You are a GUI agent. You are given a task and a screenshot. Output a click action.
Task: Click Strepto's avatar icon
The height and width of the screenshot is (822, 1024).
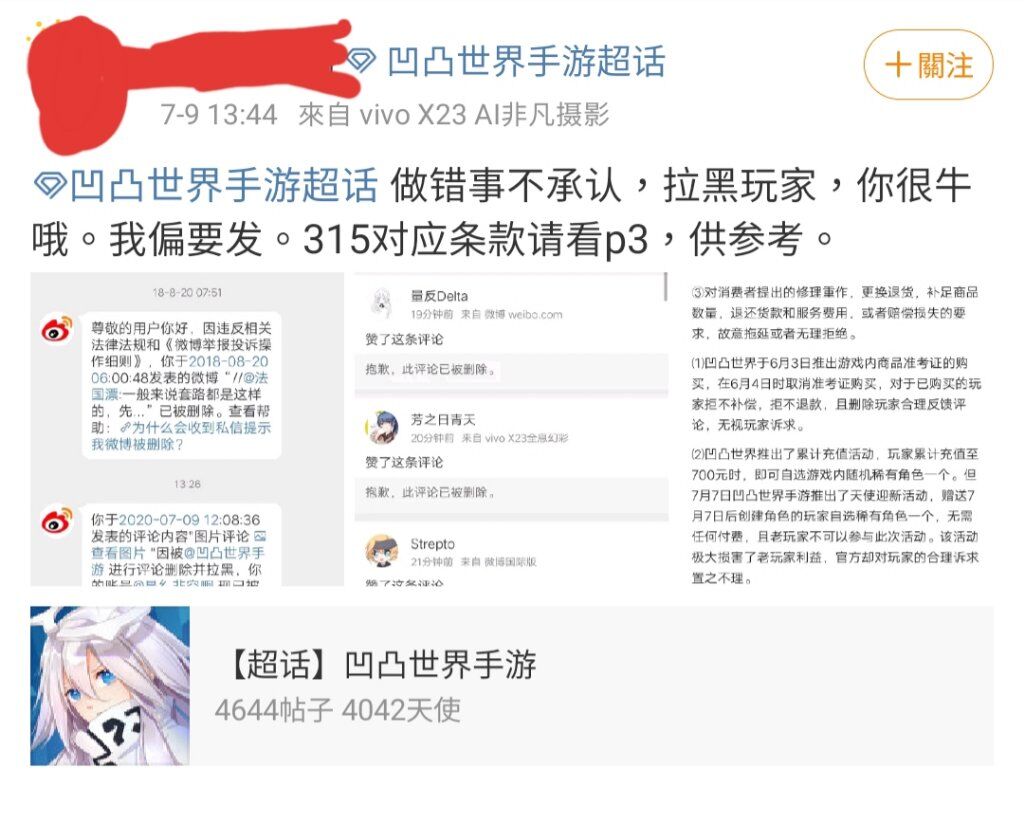(x=381, y=551)
